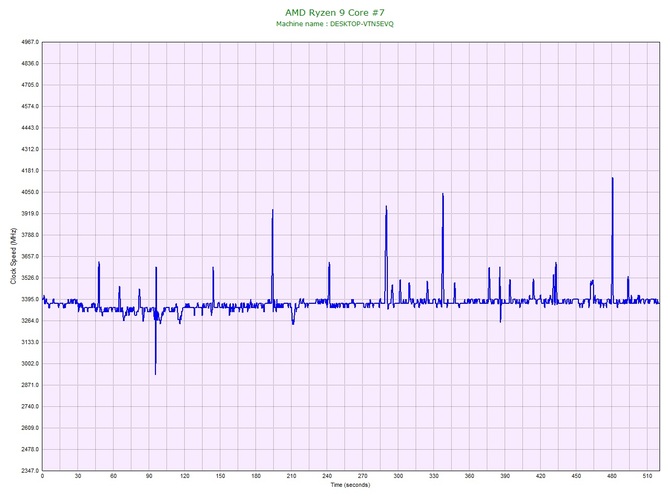Click the 3395.0 y-axis value
This screenshot has height=502, width=670.
[x=30, y=299]
